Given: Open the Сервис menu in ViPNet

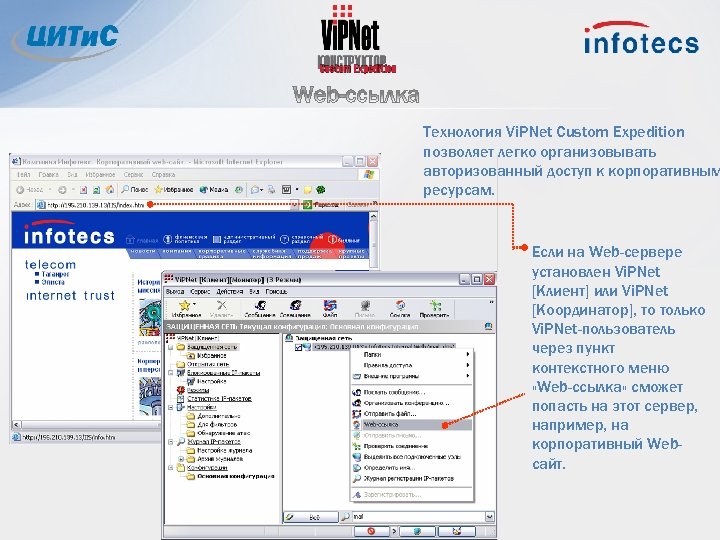Looking at the screenshot, I should pos(200,292).
